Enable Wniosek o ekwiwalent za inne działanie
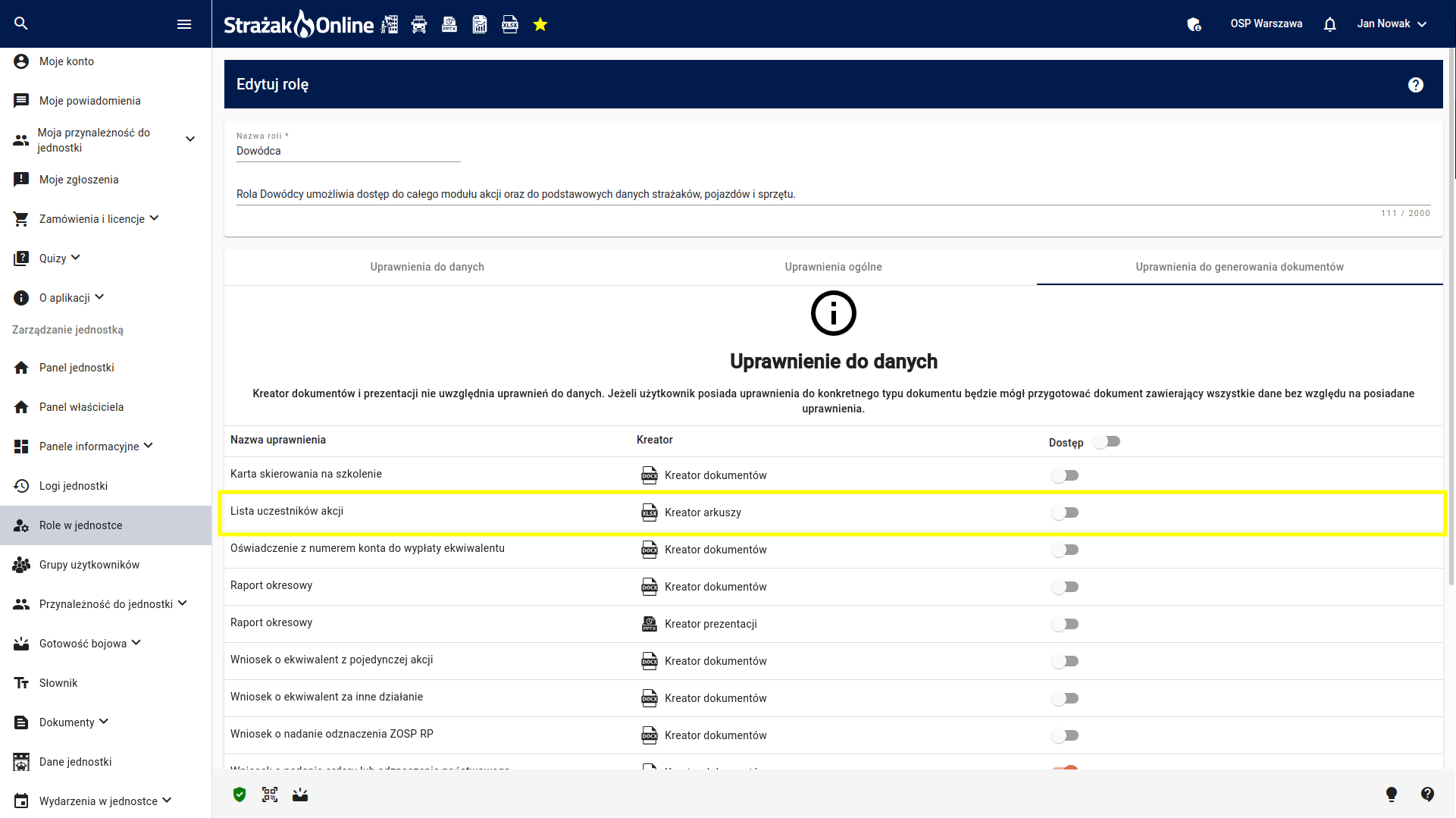Screen dimensions: 1456x818 pyautogui.click(x=1065, y=698)
